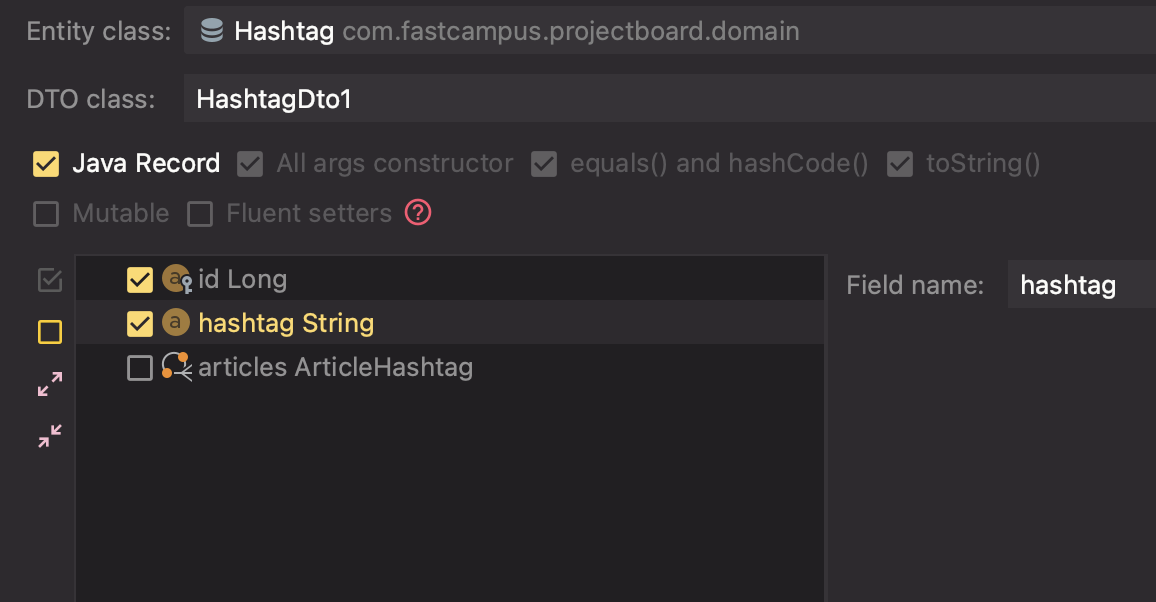Uncheck the hashtag String field

coord(140,324)
